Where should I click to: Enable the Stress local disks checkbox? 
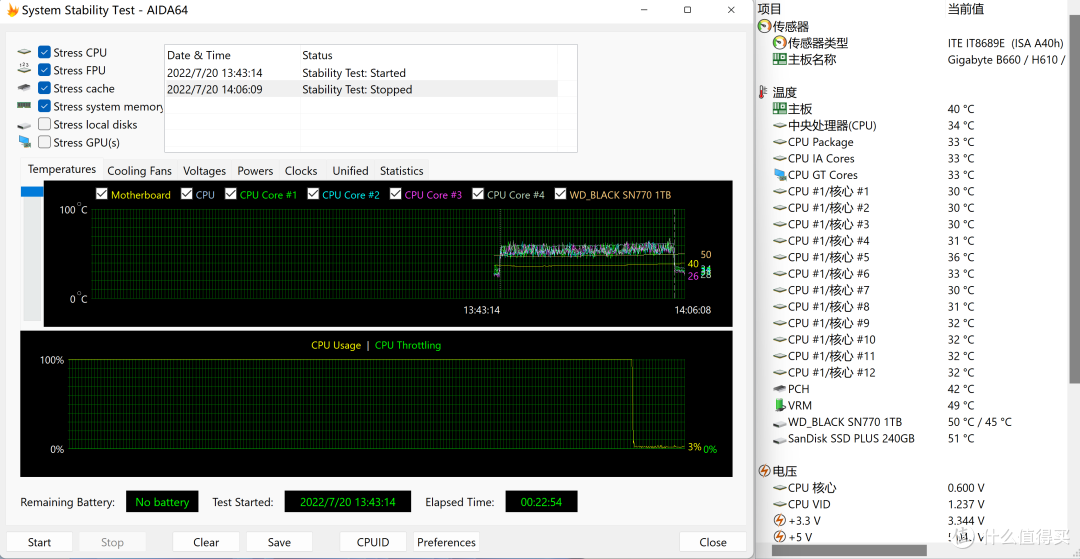tap(44, 125)
